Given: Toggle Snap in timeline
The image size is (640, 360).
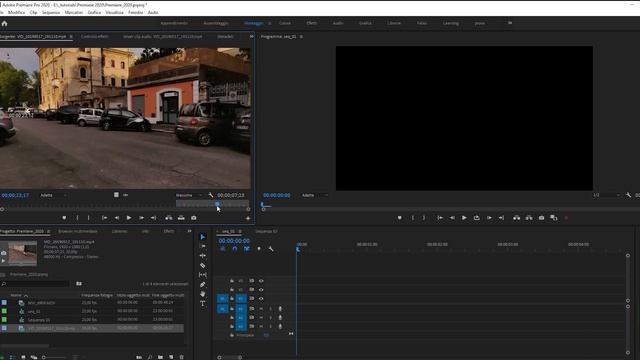Looking at the screenshot, I should tap(235, 249).
